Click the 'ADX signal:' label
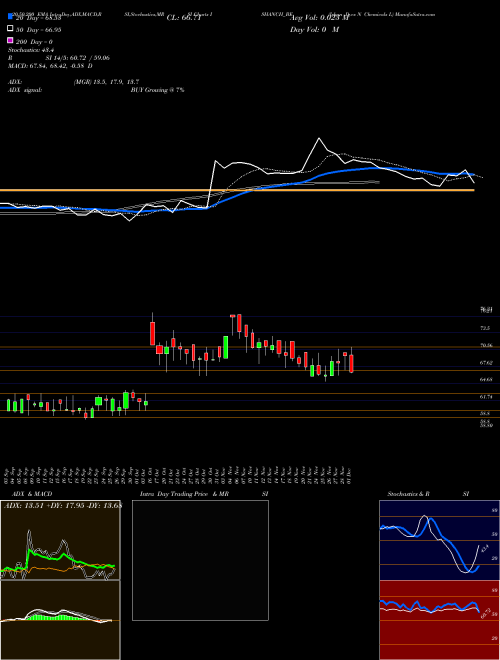The height and width of the screenshot is (660, 500). 25,90
